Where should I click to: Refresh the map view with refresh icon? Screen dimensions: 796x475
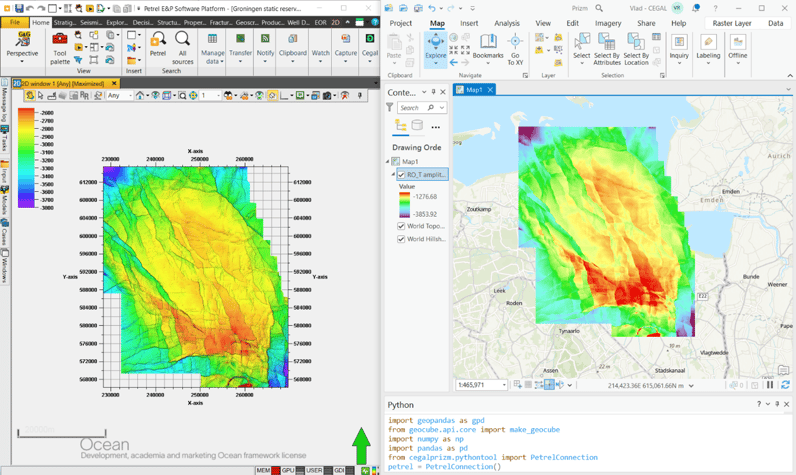tap(785, 385)
